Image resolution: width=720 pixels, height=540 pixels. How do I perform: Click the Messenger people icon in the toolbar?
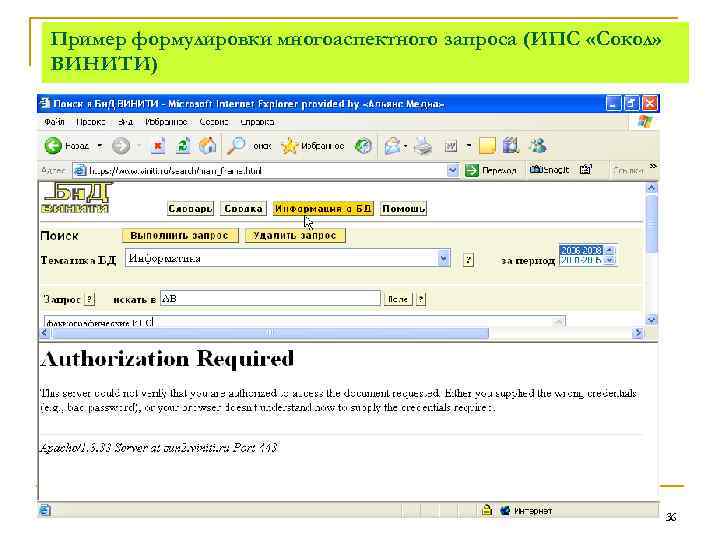coord(537,146)
